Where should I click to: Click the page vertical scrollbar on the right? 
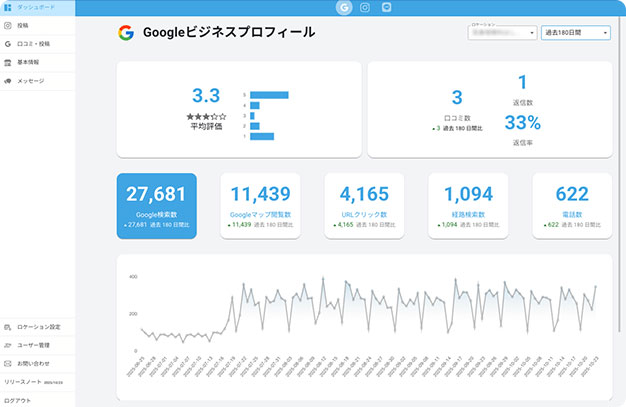click(x=621, y=172)
